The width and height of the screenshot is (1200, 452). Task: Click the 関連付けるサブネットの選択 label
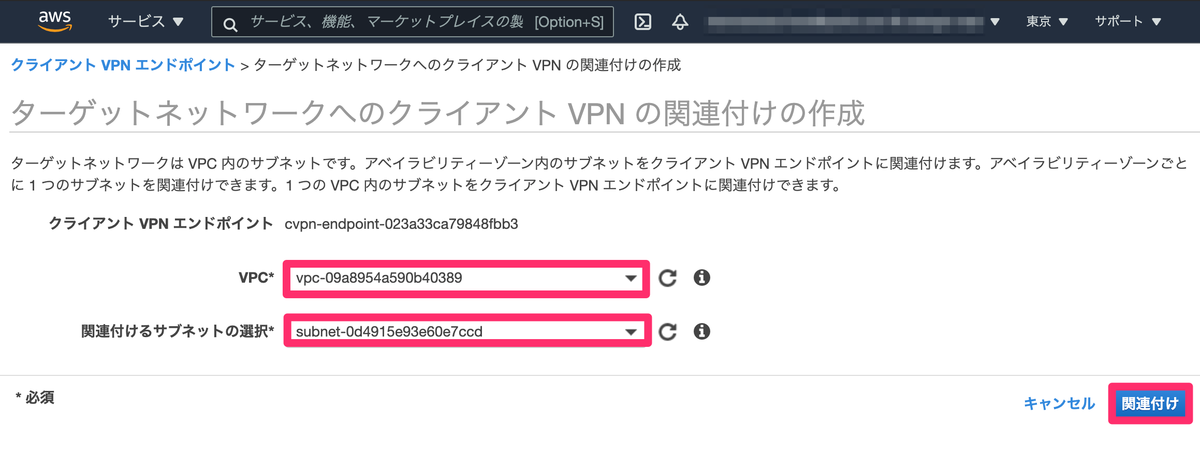pyautogui.click(x=177, y=331)
